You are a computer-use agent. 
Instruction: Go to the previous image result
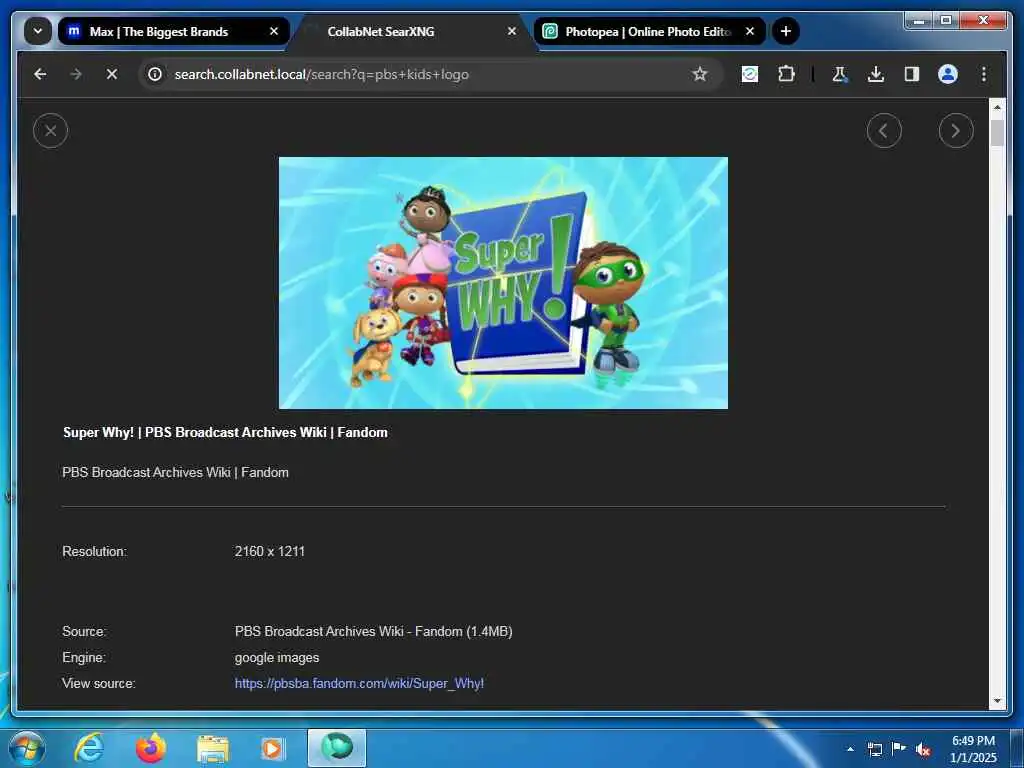point(884,131)
